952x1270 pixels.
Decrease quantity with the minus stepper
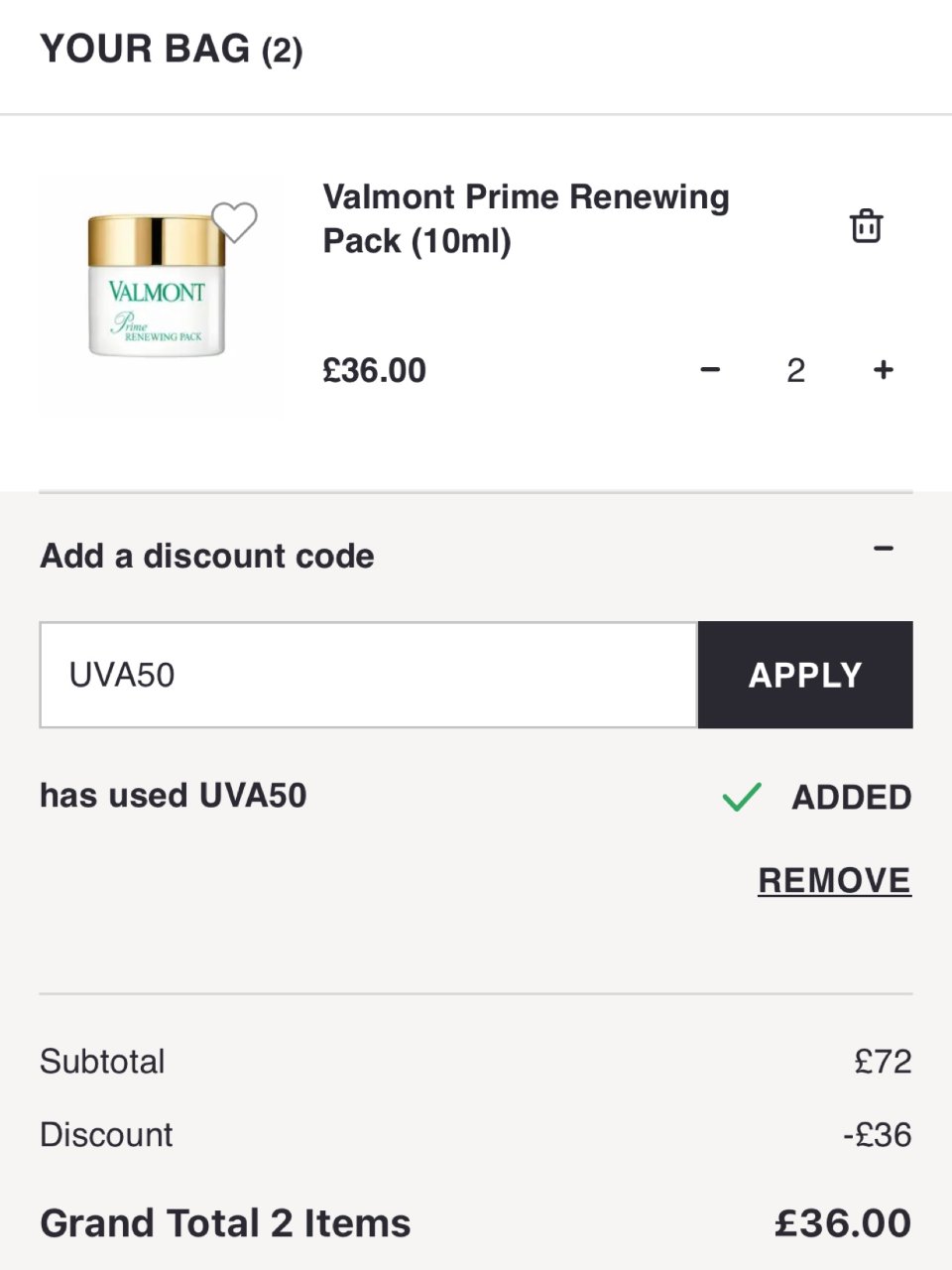710,370
